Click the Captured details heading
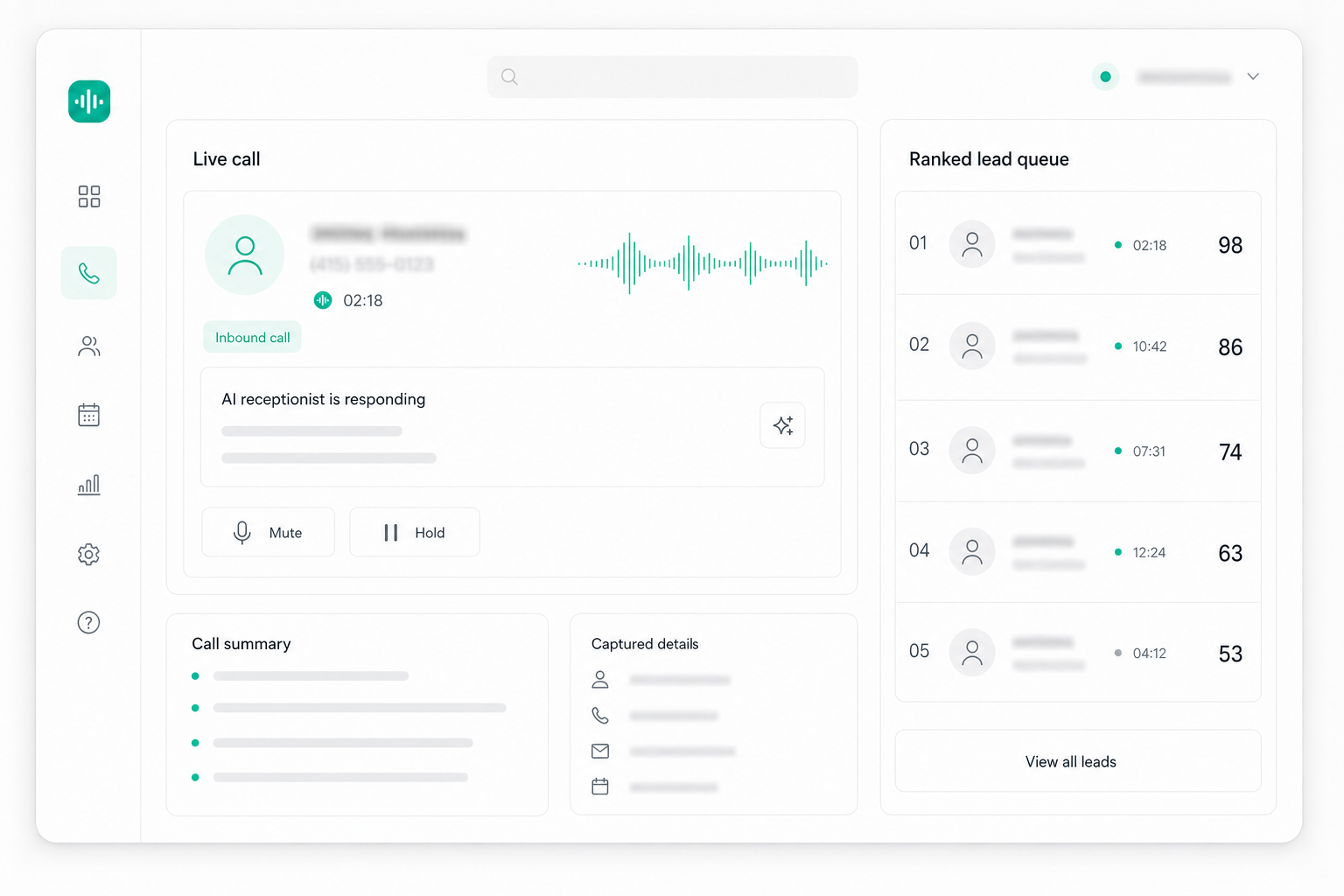 tap(645, 643)
